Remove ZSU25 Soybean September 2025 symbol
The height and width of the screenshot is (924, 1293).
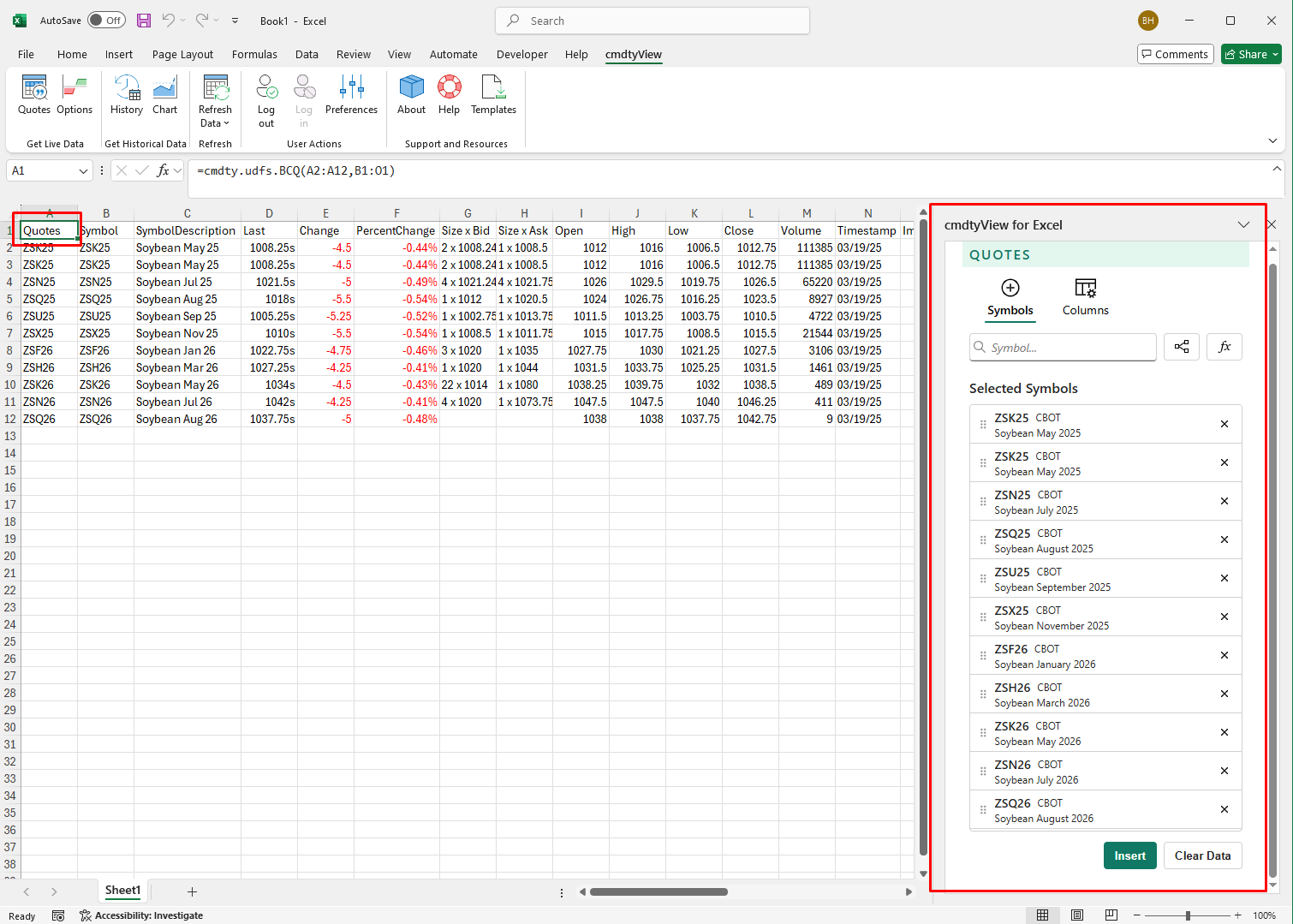[1224, 578]
